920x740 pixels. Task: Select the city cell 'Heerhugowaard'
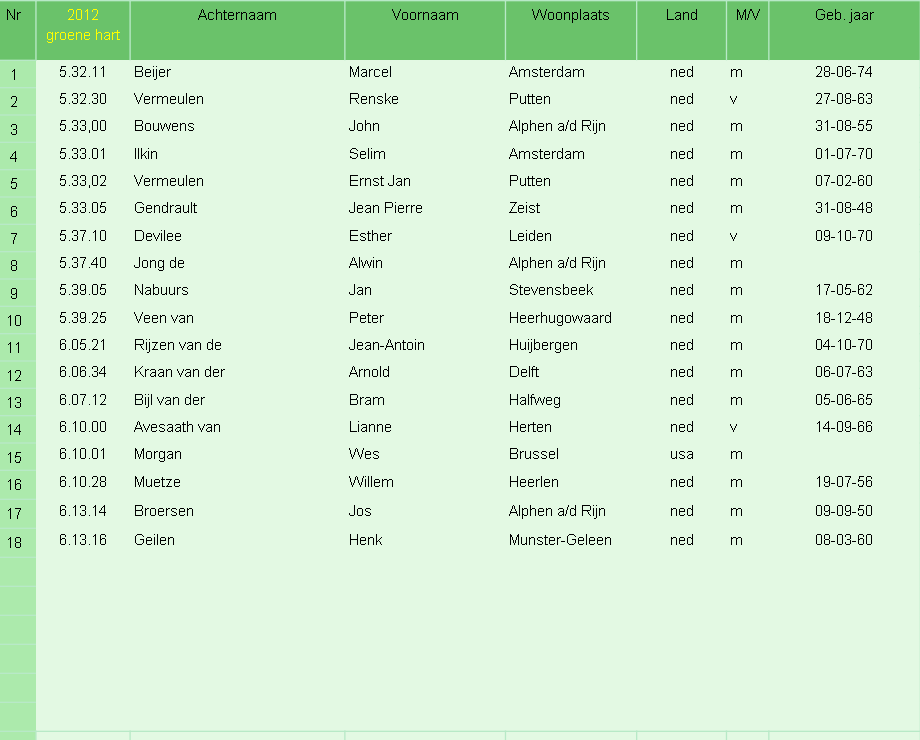point(560,318)
